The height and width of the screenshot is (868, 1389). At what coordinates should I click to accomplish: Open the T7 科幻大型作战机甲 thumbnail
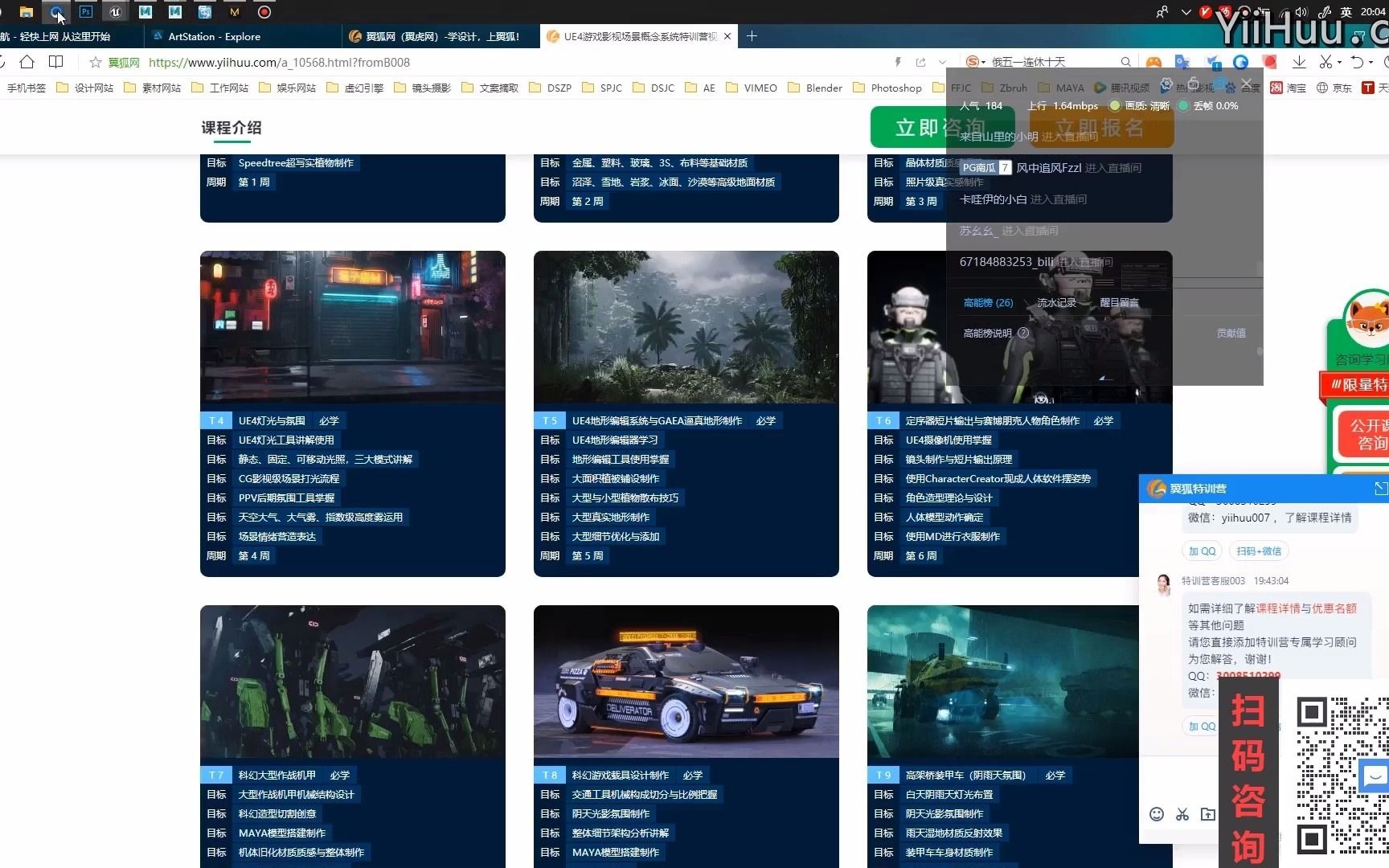coord(353,682)
